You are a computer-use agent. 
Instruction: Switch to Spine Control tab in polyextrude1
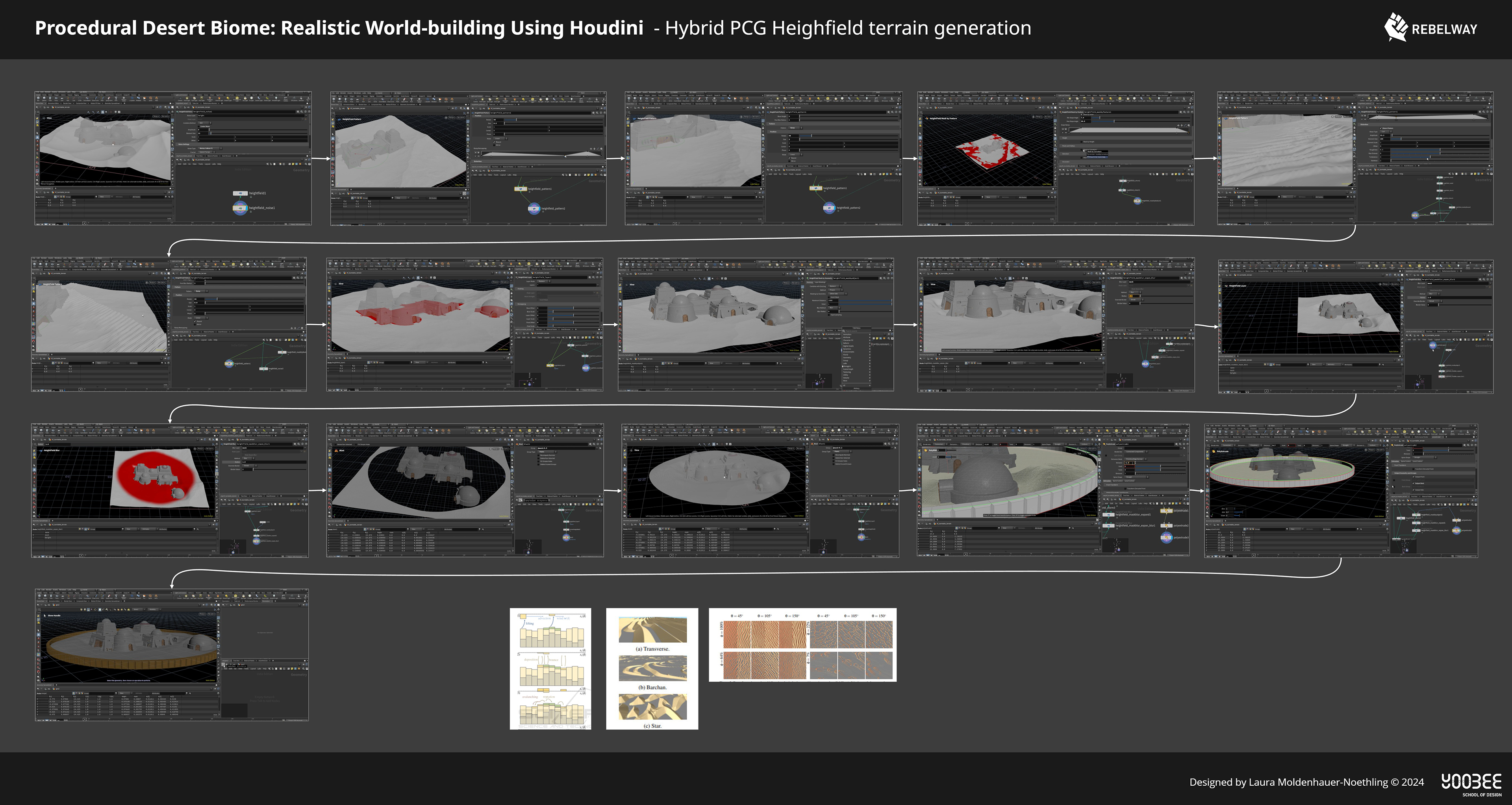click(x=1117, y=481)
